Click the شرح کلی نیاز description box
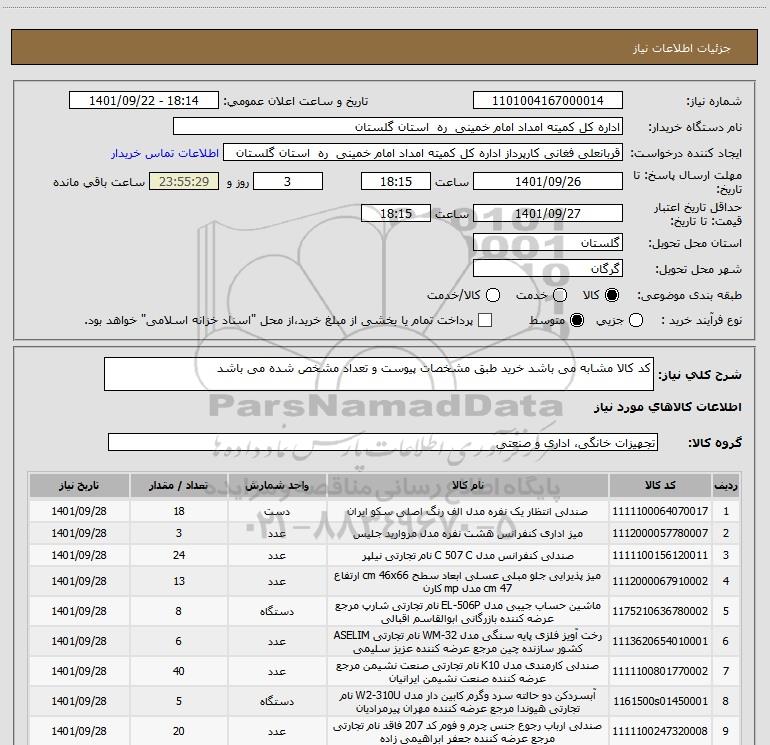The height and width of the screenshot is (745, 770). click(x=379, y=374)
